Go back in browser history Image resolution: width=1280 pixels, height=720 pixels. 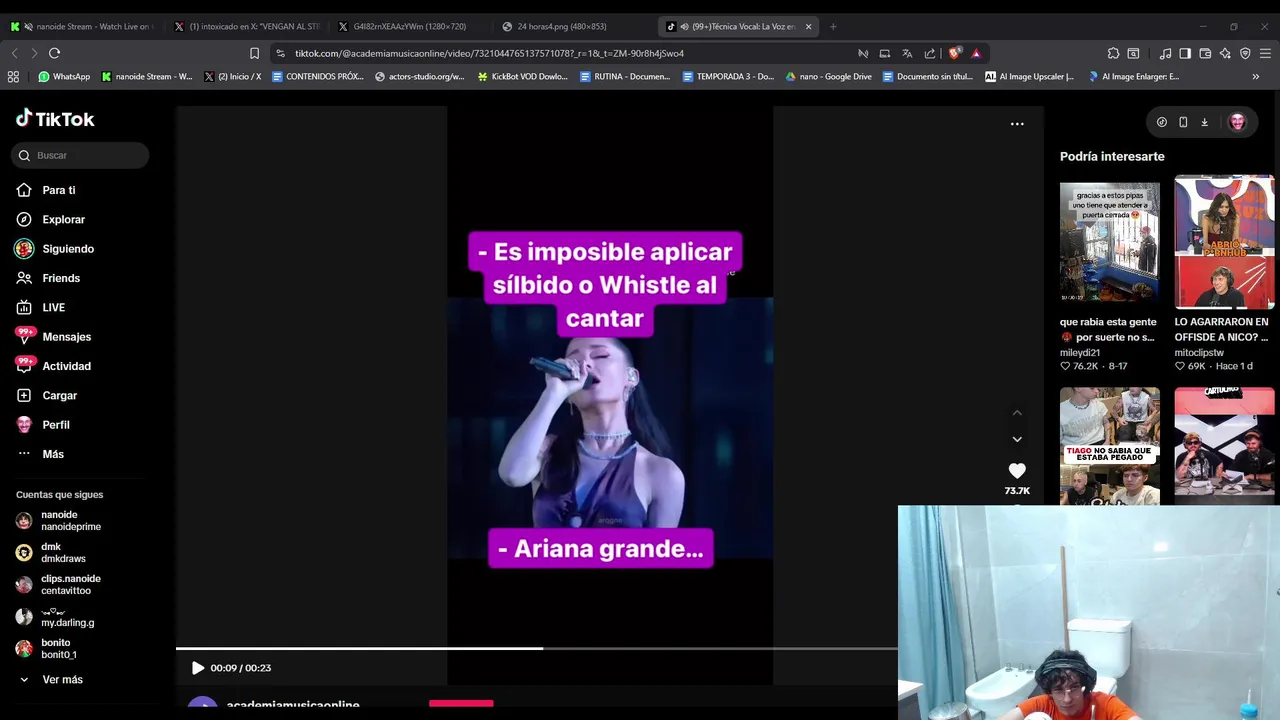coord(14,53)
